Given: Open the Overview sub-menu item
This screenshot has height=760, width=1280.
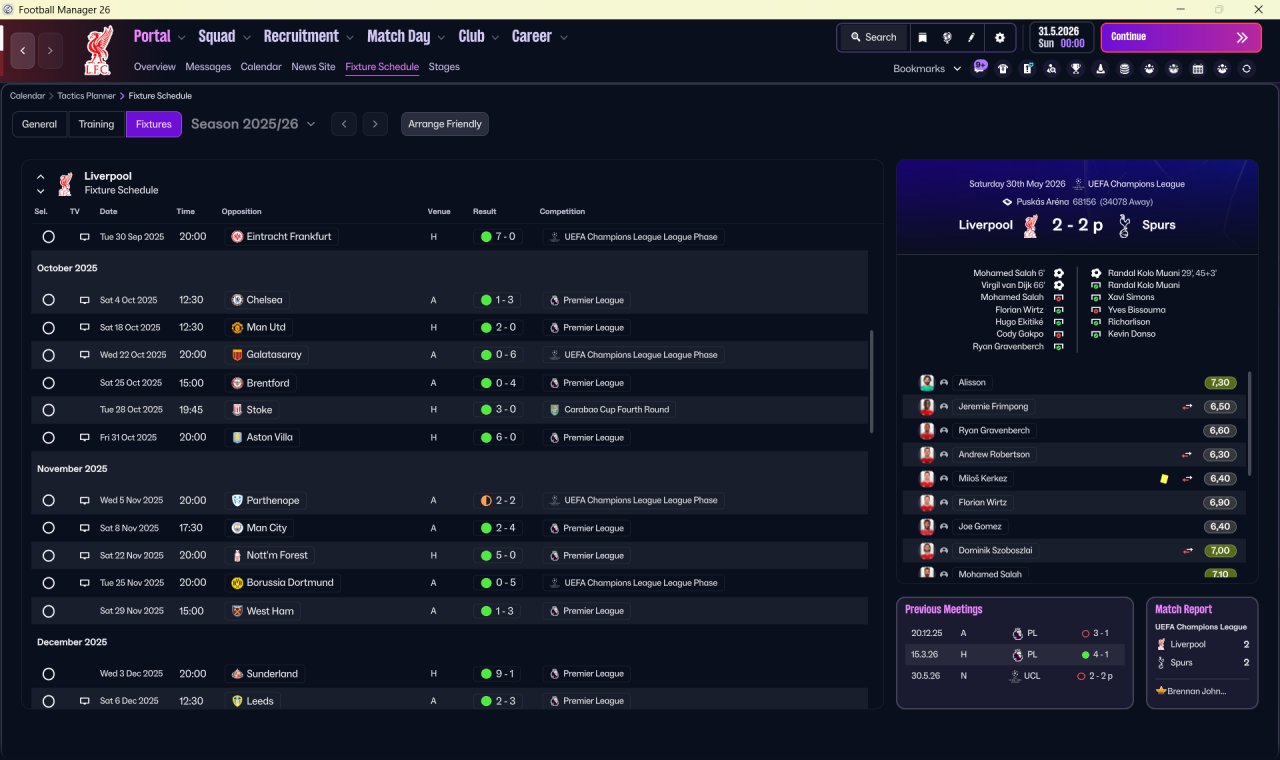Looking at the screenshot, I should pos(155,67).
